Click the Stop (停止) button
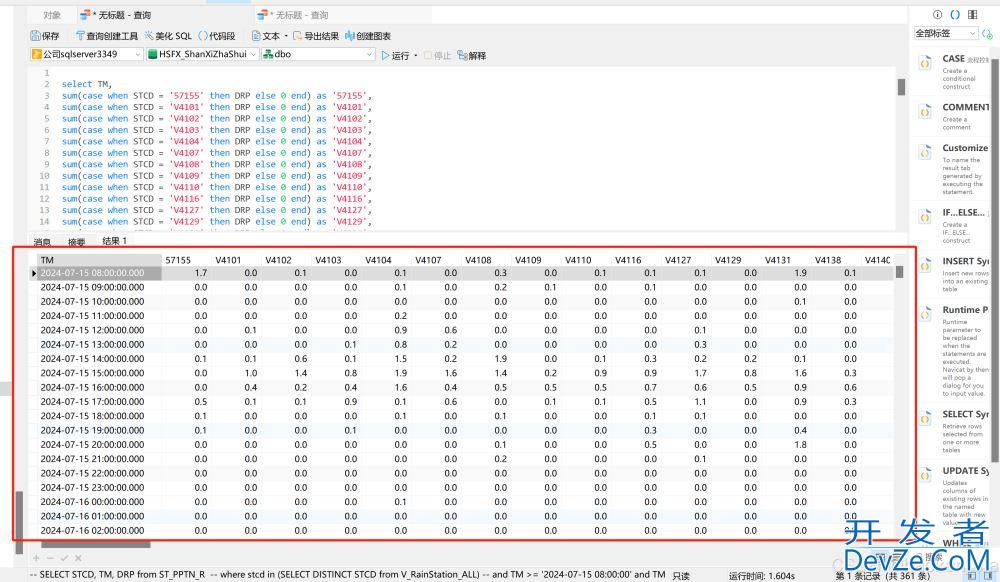The height and width of the screenshot is (582, 1000). 438,56
